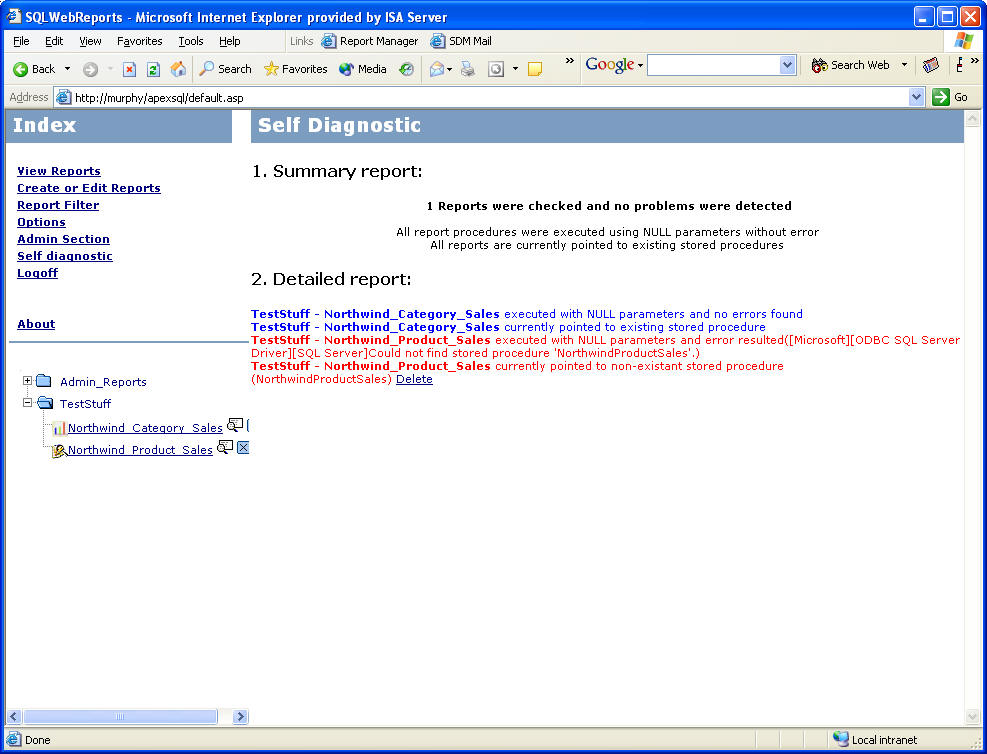Open the Admin Section link
Screen dimensions: 987x754
63,239
